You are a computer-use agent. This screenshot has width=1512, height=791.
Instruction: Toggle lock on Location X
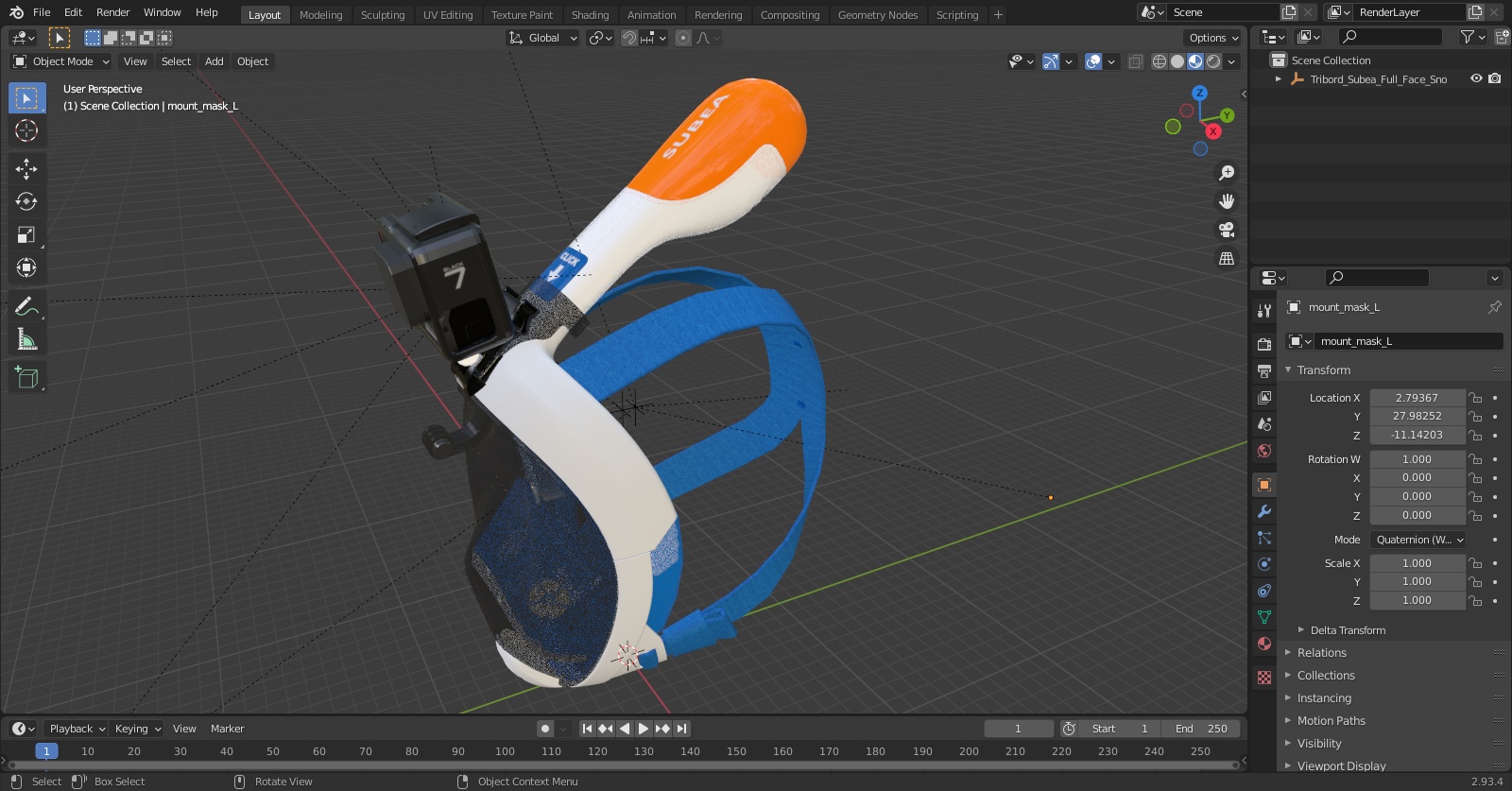click(1475, 398)
